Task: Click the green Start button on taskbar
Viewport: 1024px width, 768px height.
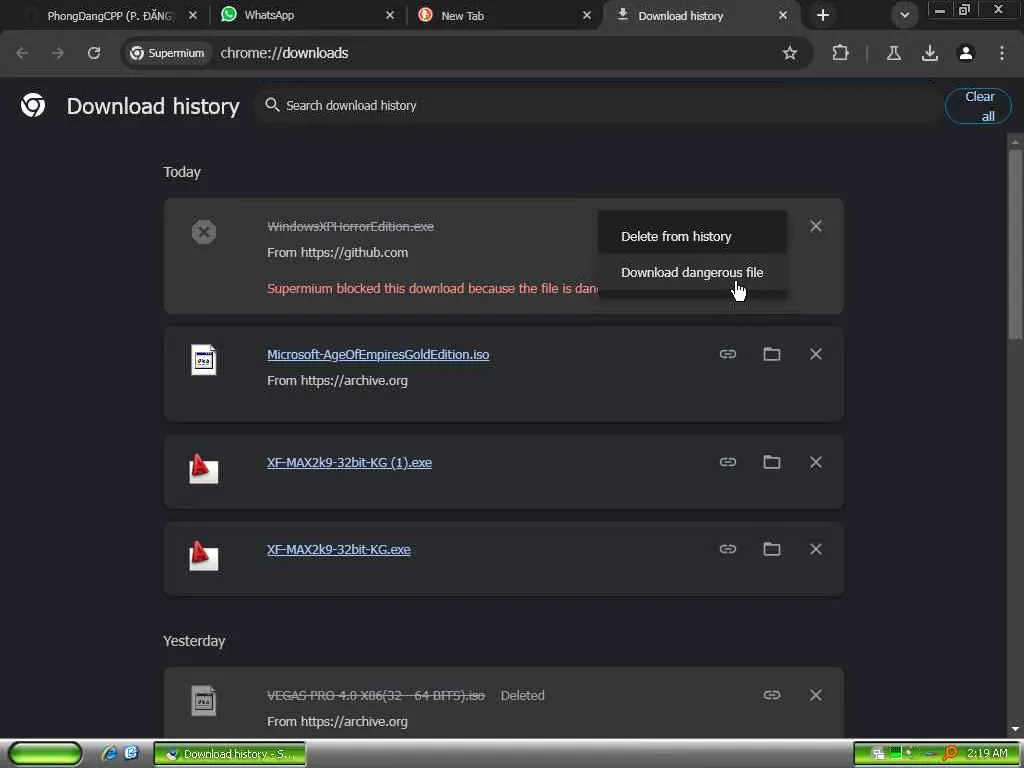Action: pos(45,754)
